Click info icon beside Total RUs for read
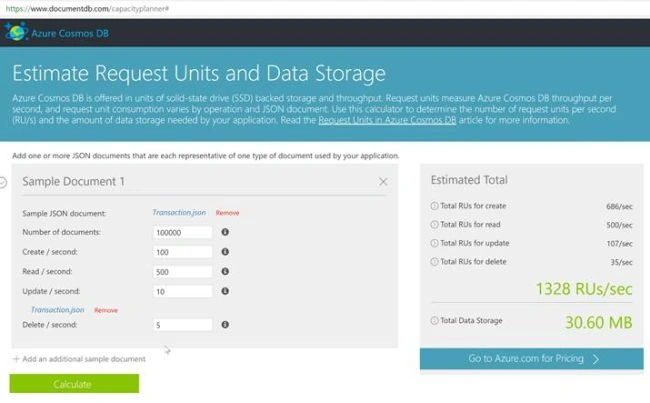650x403 pixels. [x=434, y=224]
